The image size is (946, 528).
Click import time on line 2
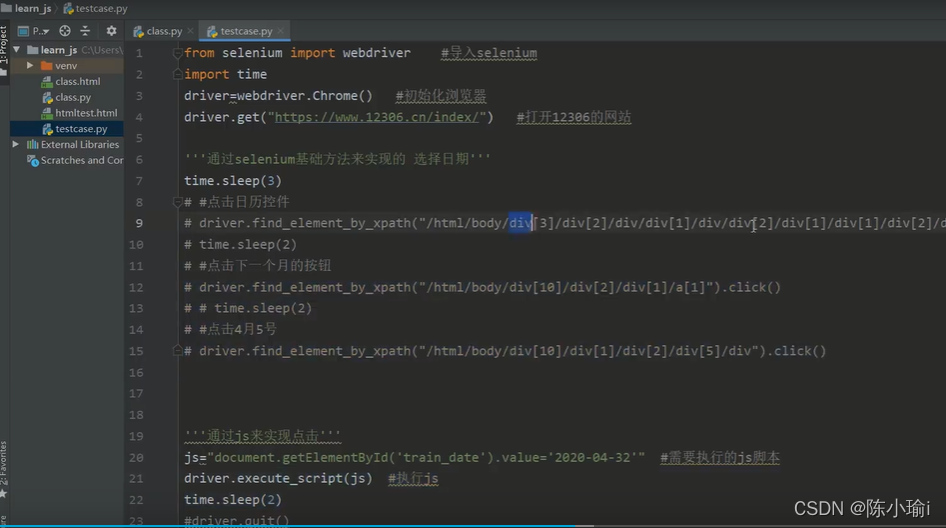(x=226, y=74)
